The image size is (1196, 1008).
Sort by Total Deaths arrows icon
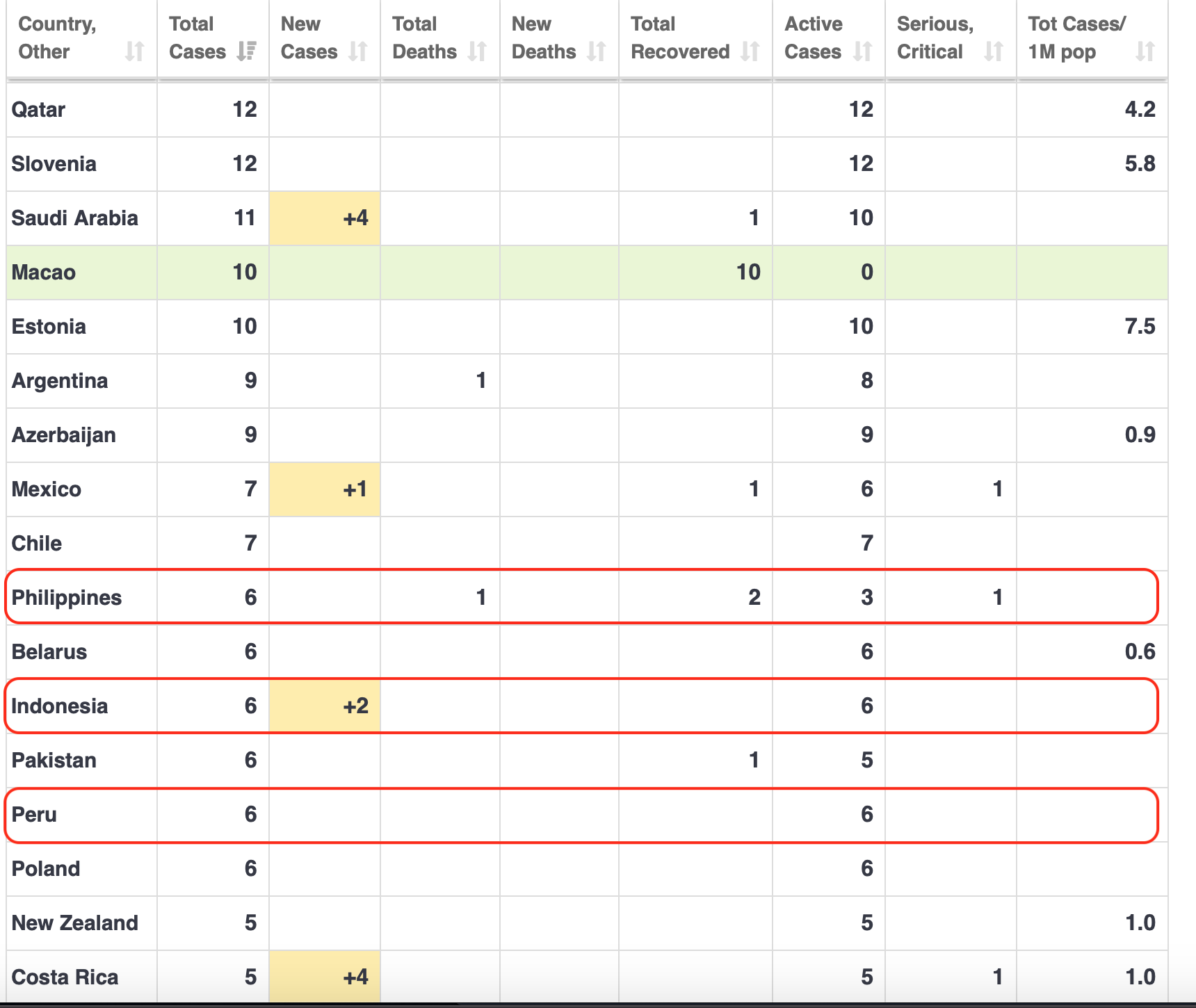(477, 51)
